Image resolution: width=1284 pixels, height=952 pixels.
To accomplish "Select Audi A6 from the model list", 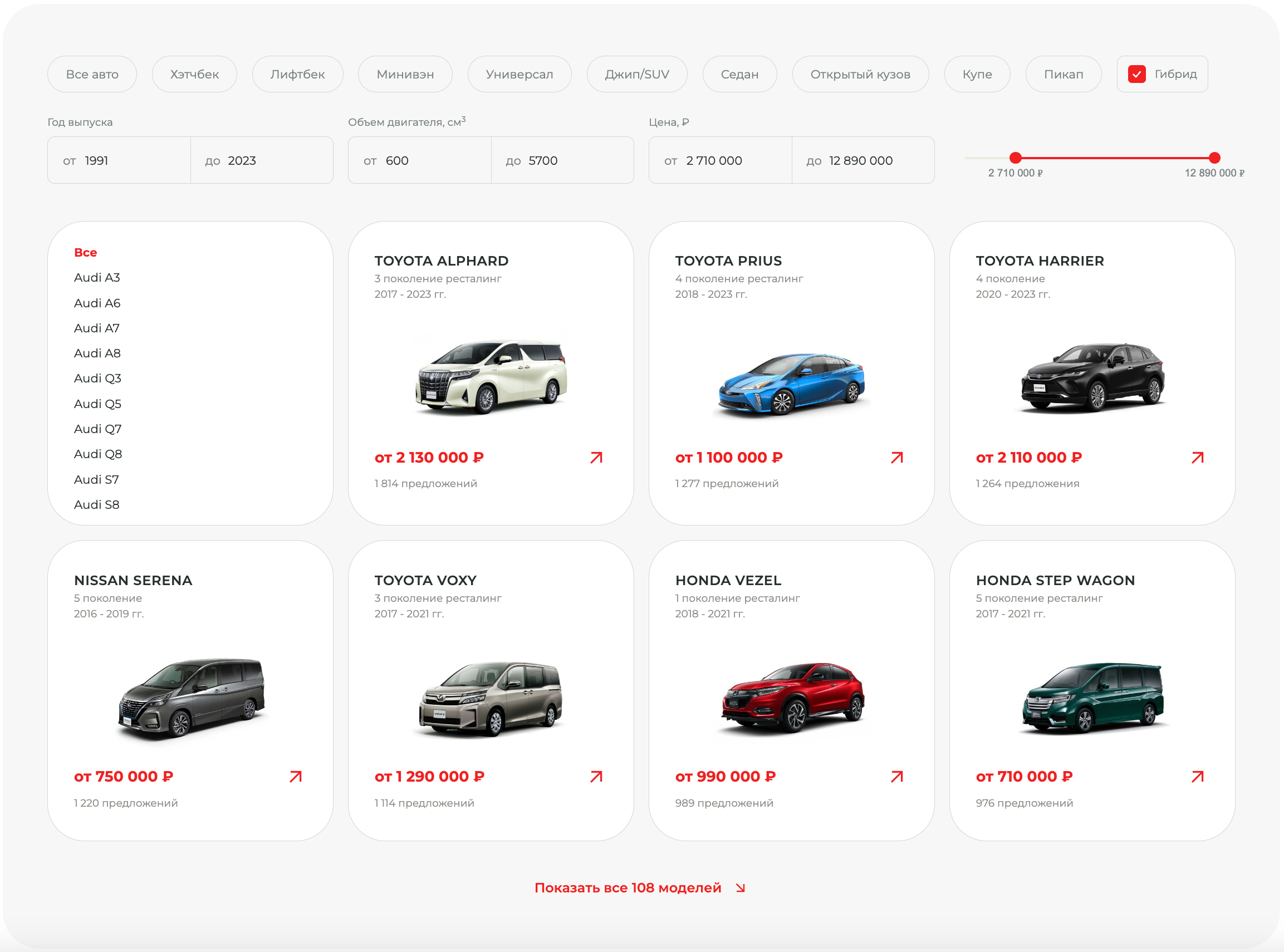I will [x=97, y=303].
